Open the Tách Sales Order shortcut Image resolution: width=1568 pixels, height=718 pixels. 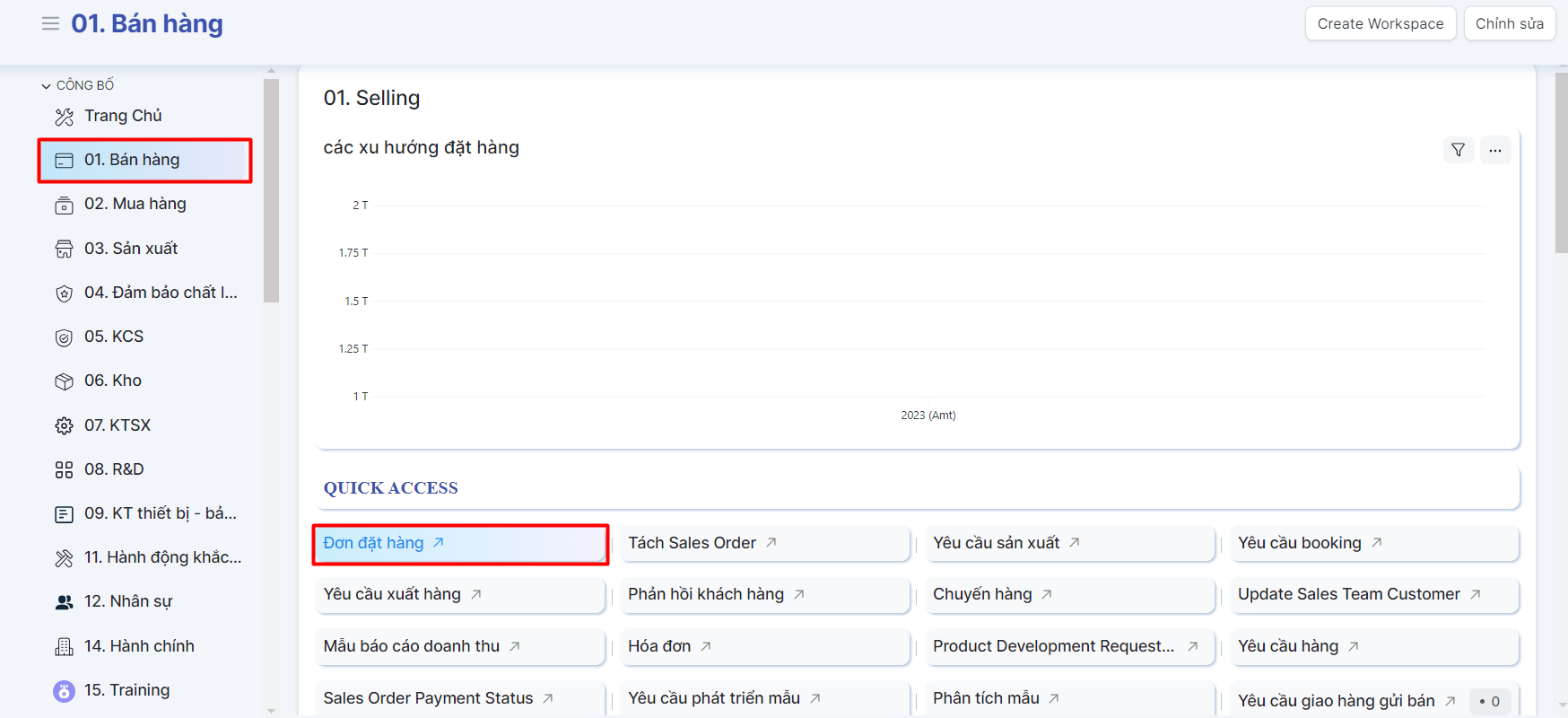pos(693,543)
